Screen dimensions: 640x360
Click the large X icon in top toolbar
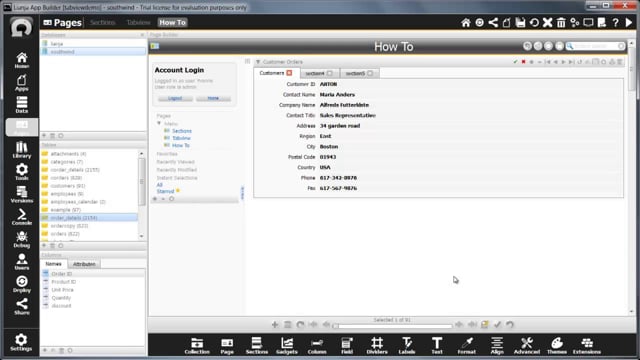548,23
